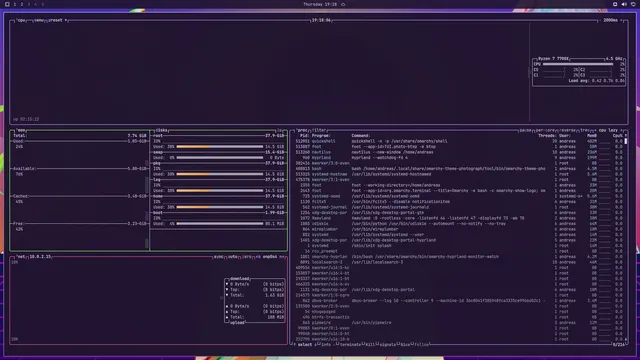
Task: Click the right sort arrow after 'cpu lazy'
Action: coord(621,130)
